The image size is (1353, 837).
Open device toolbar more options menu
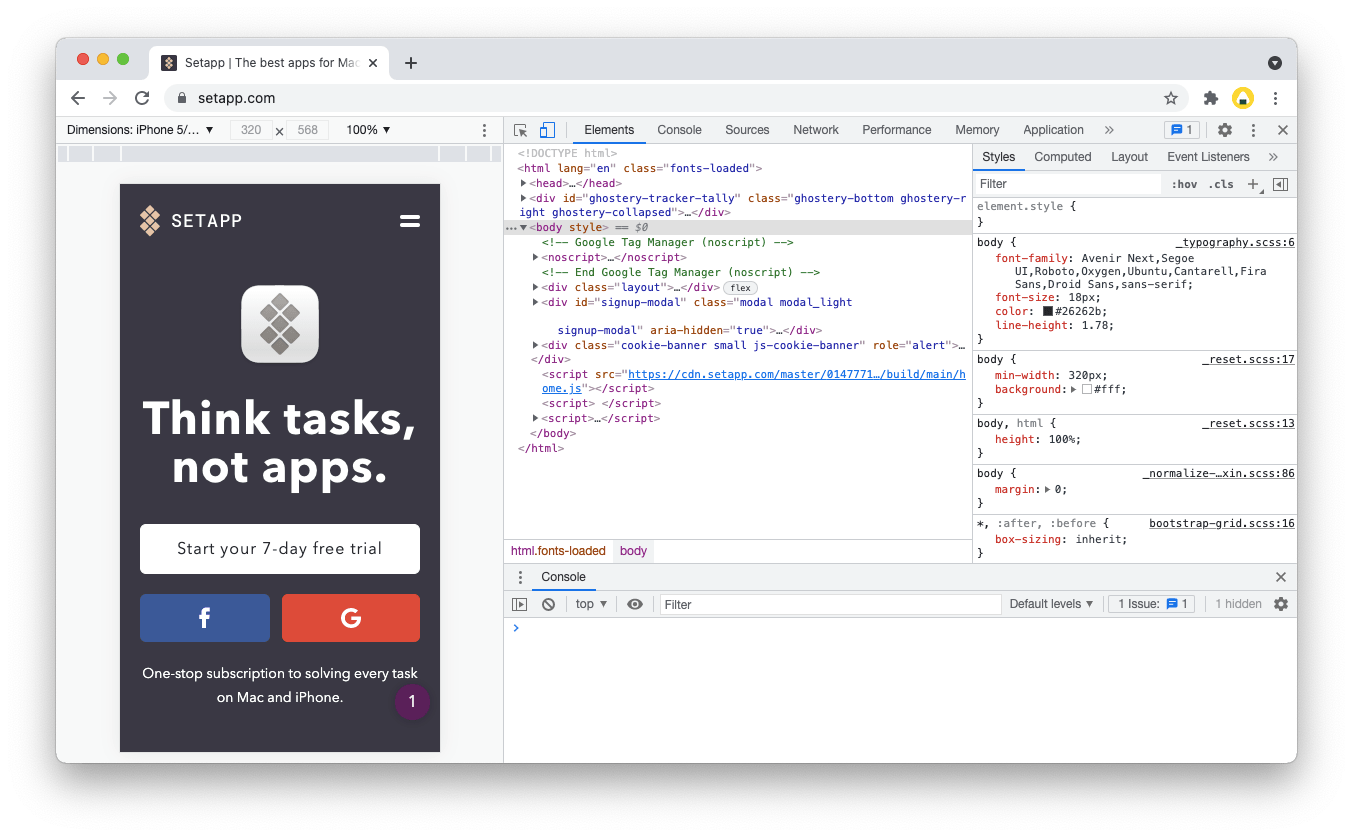click(x=485, y=130)
